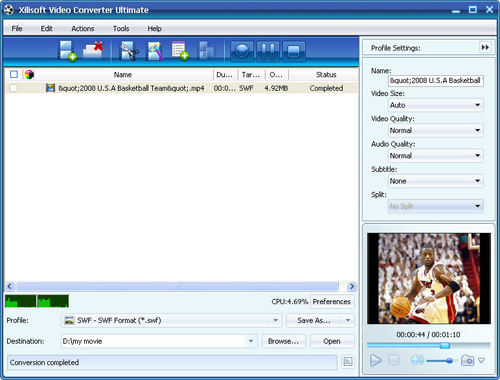Sort by the Status column header
This screenshot has width=500, height=380.
(326, 74)
